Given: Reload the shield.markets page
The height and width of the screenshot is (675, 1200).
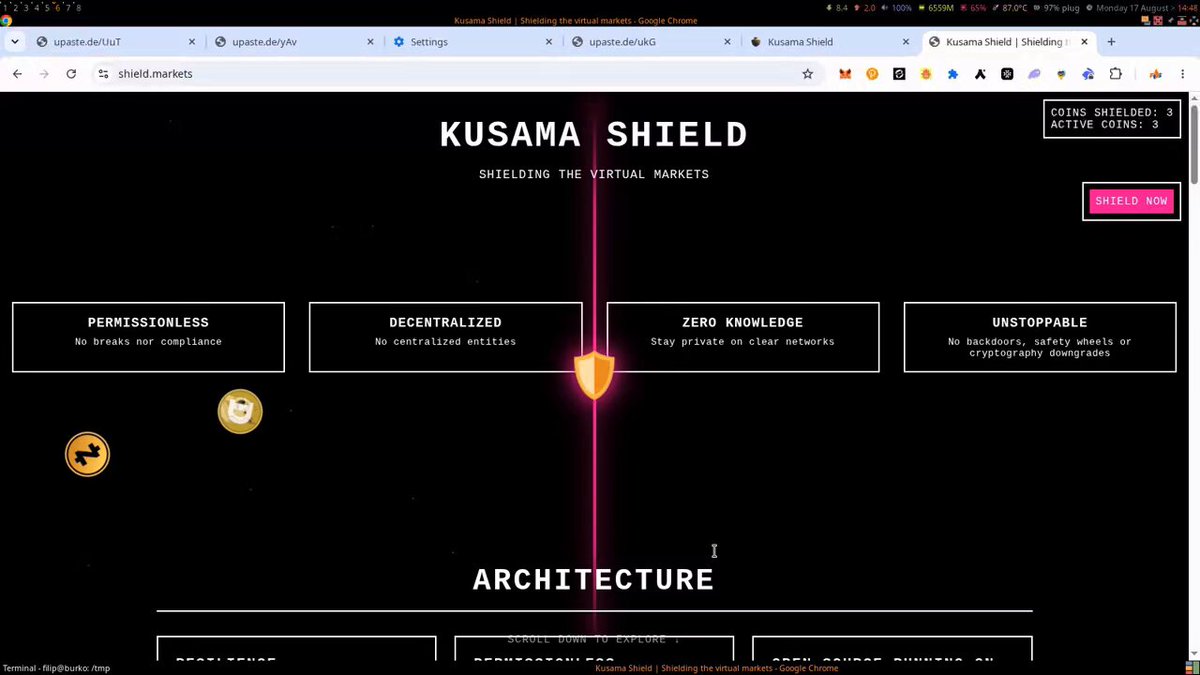Looking at the screenshot, I should (x=71, y=74).
